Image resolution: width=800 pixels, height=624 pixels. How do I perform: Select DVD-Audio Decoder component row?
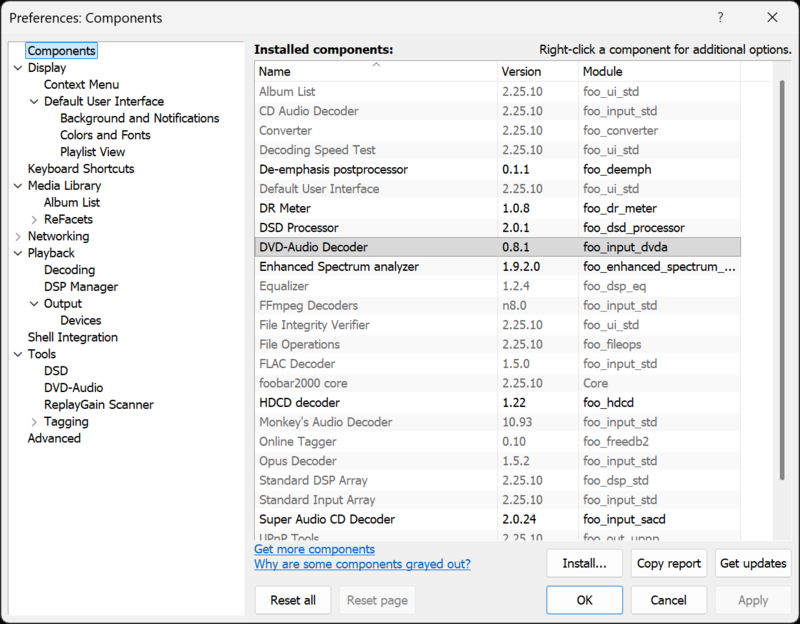point(497,247)
